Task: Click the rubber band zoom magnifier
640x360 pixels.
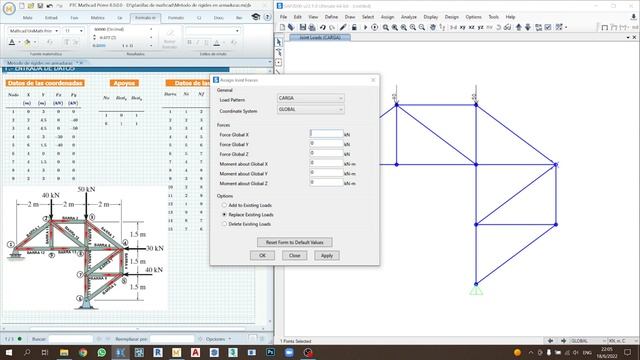Action: (x=385, y=27)
